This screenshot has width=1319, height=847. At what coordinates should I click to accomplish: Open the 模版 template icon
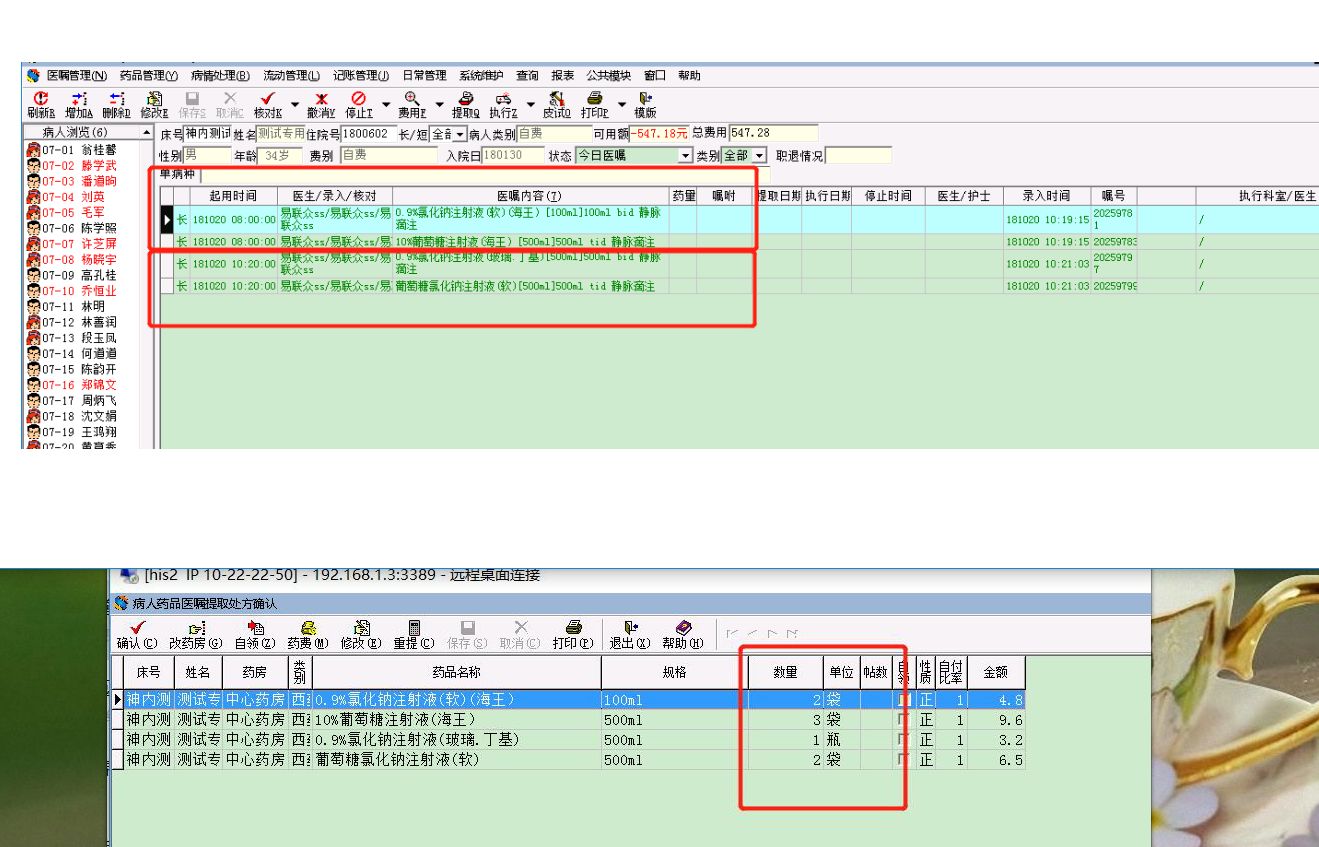pos(646,98)
